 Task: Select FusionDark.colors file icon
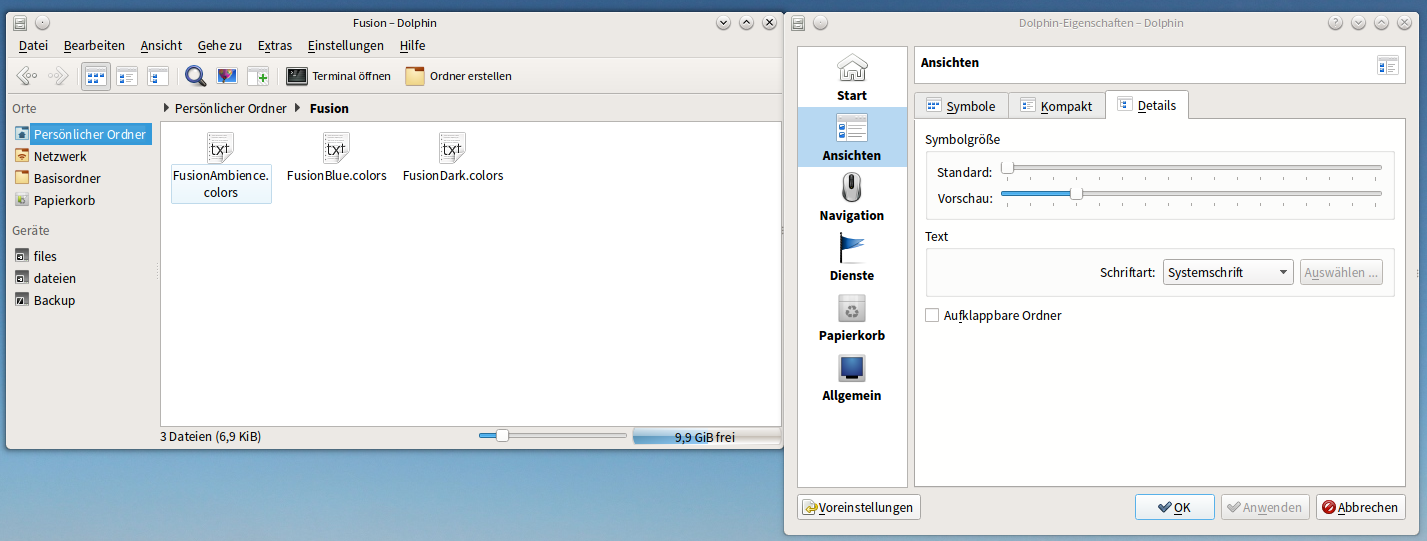(452, 149)
